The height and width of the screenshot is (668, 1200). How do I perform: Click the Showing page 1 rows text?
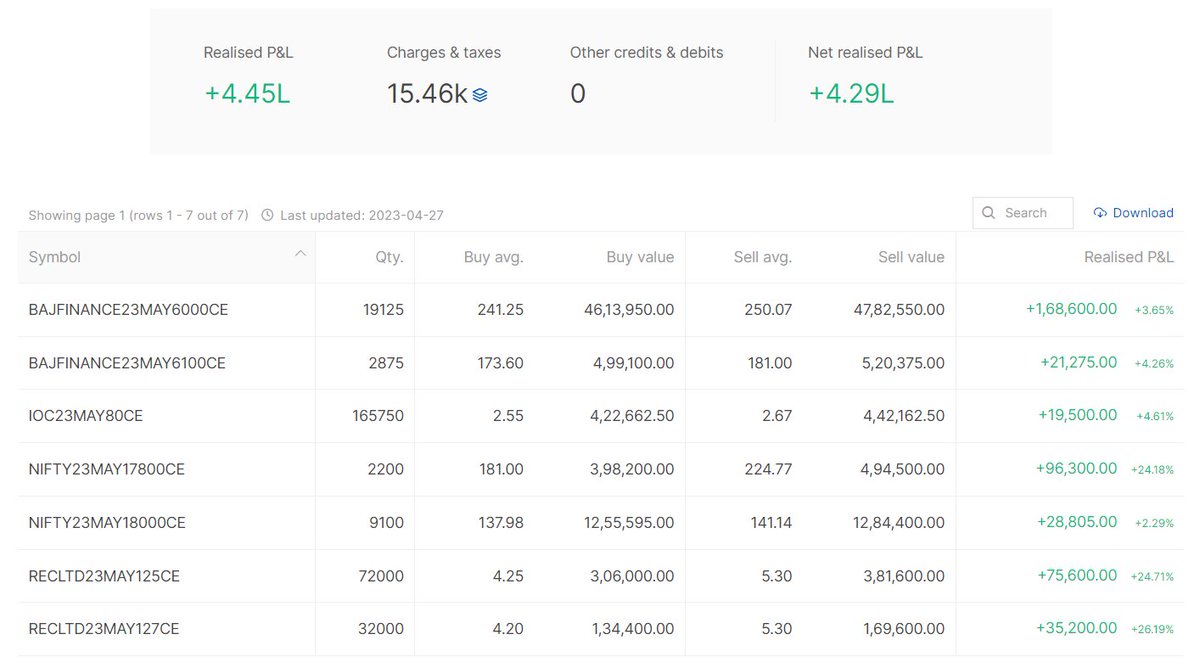click(x=138, y=215)
